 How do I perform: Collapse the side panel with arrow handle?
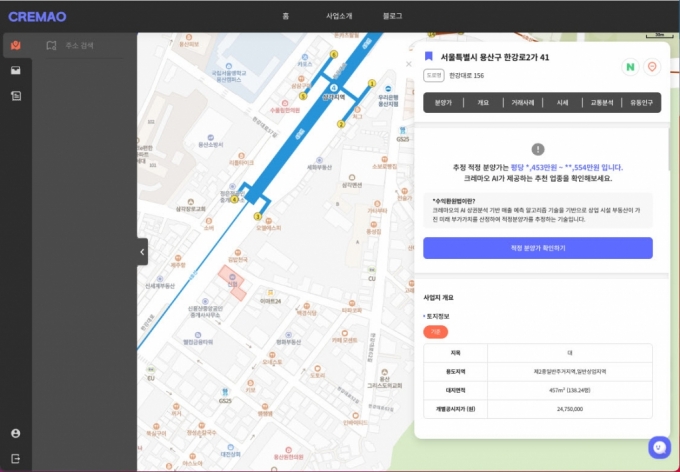tap(142, 252)
